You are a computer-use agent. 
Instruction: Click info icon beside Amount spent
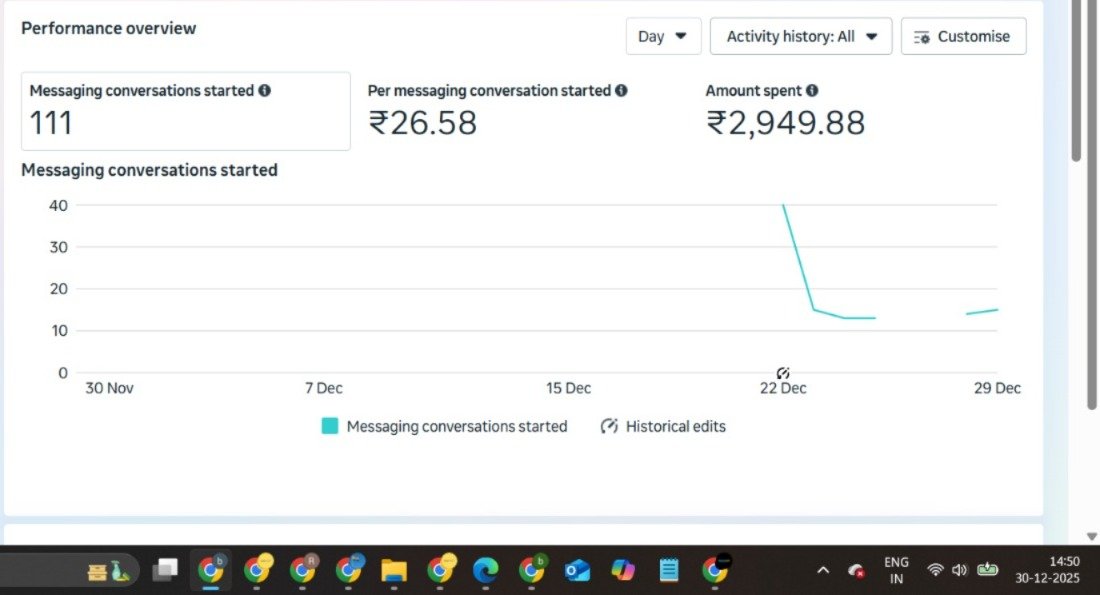[813, 90]
